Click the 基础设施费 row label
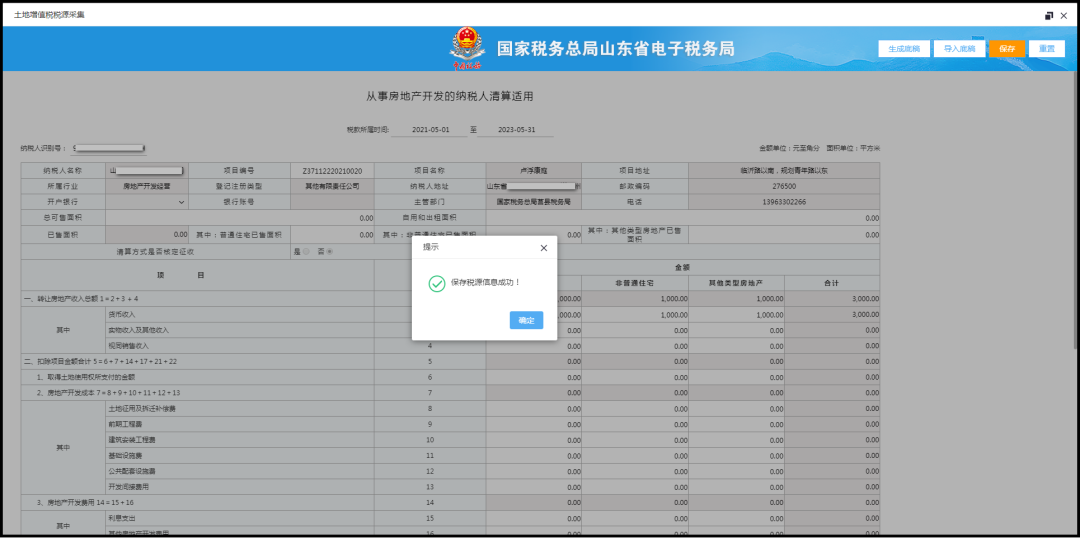This screenshot has width=1080, height=538. [125, 456]
